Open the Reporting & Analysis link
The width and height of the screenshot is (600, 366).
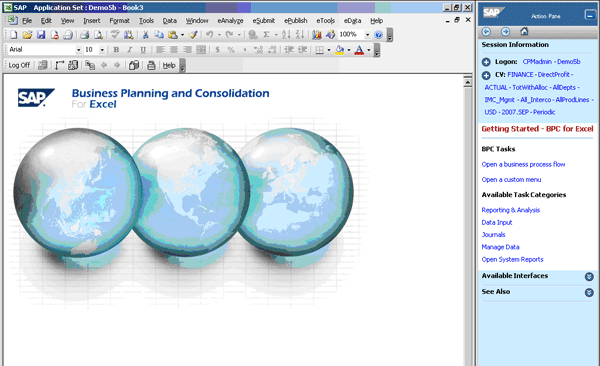(510, 210)
